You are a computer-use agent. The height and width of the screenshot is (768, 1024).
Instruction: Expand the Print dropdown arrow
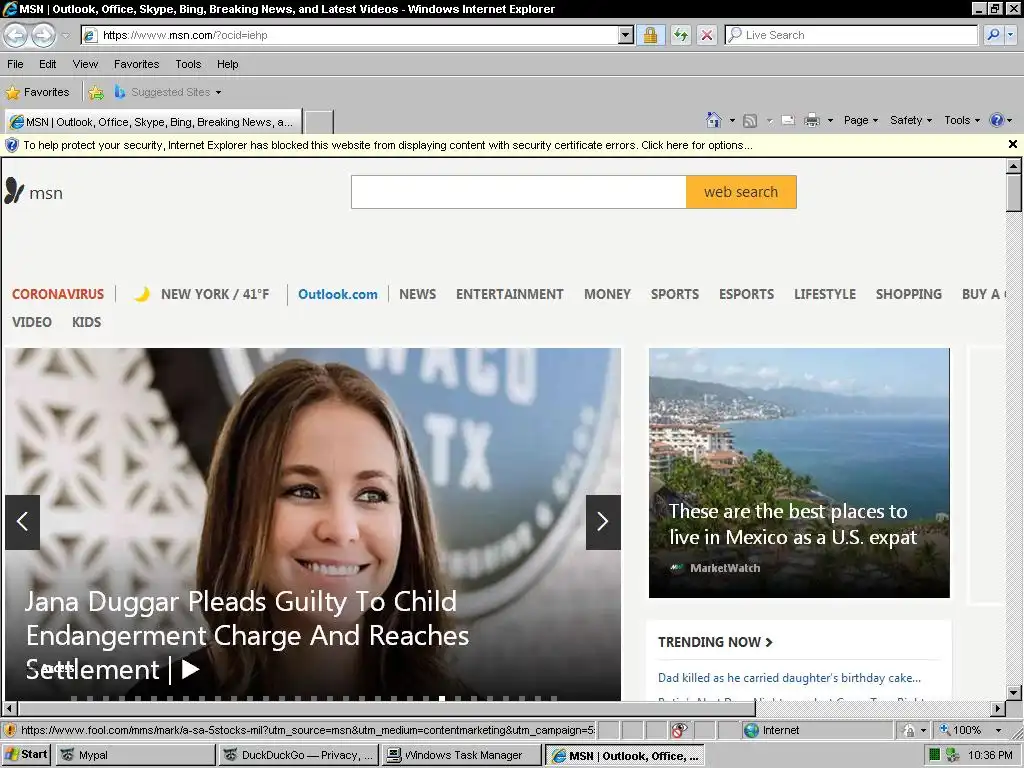(x=830, y=120)
